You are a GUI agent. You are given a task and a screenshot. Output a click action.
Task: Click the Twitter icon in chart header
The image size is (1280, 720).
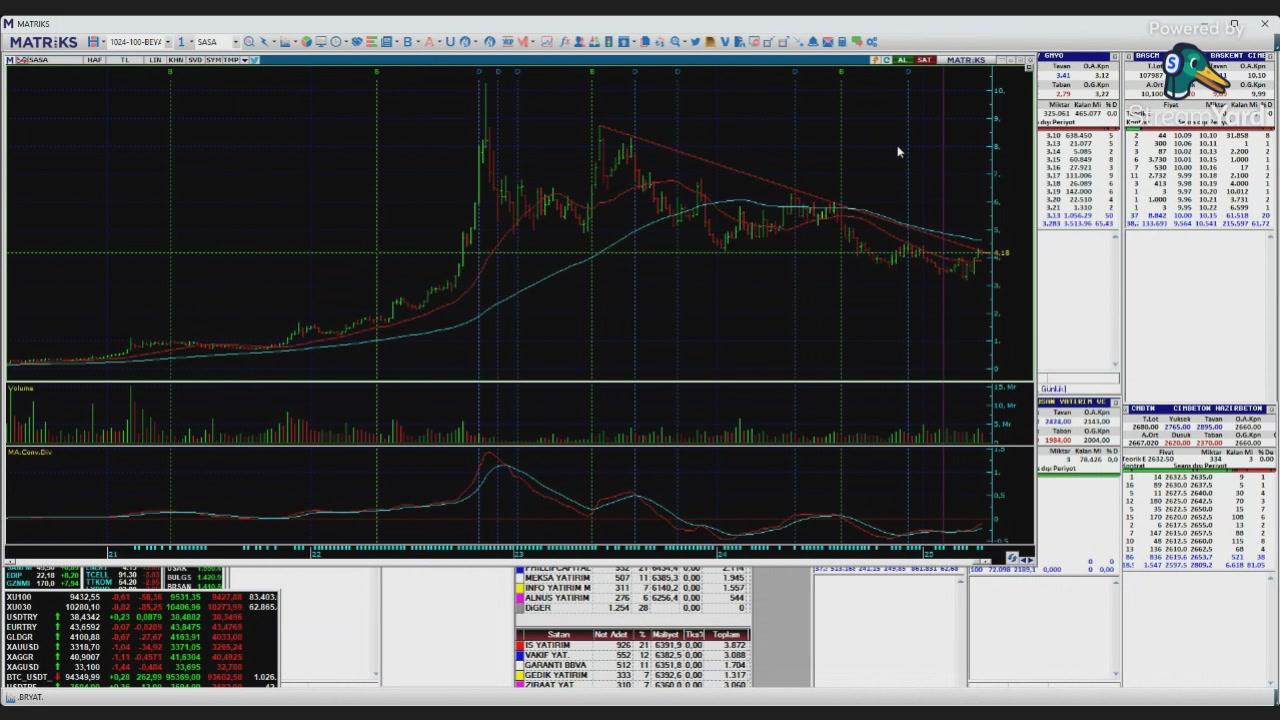[255, 60]
